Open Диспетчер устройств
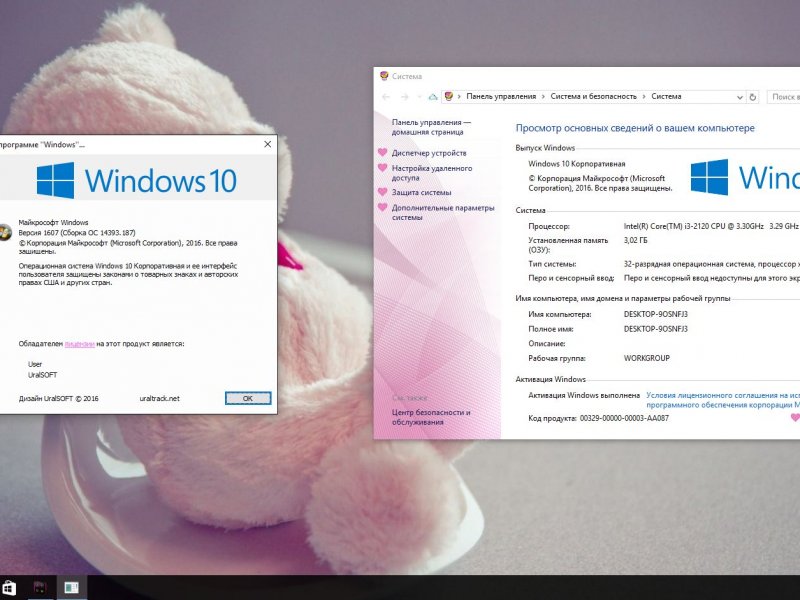The width and height of the screenshot is (800, 600). pos(429,153)
